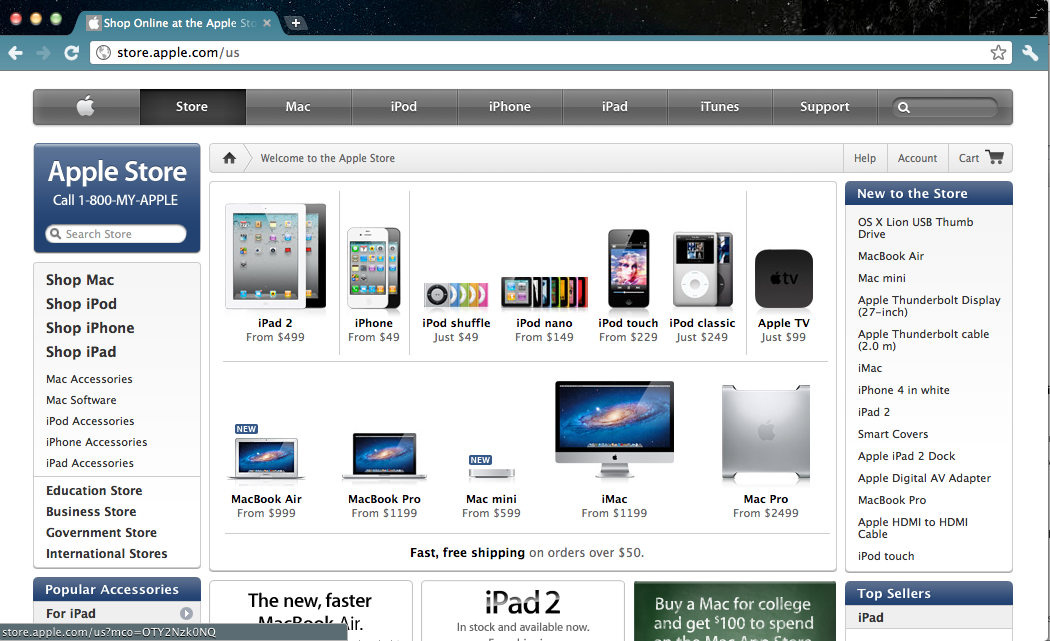This screenshot has width=1050, height=641.
Task: Open iPhone 4 in white link
Action: coord(903,390)
